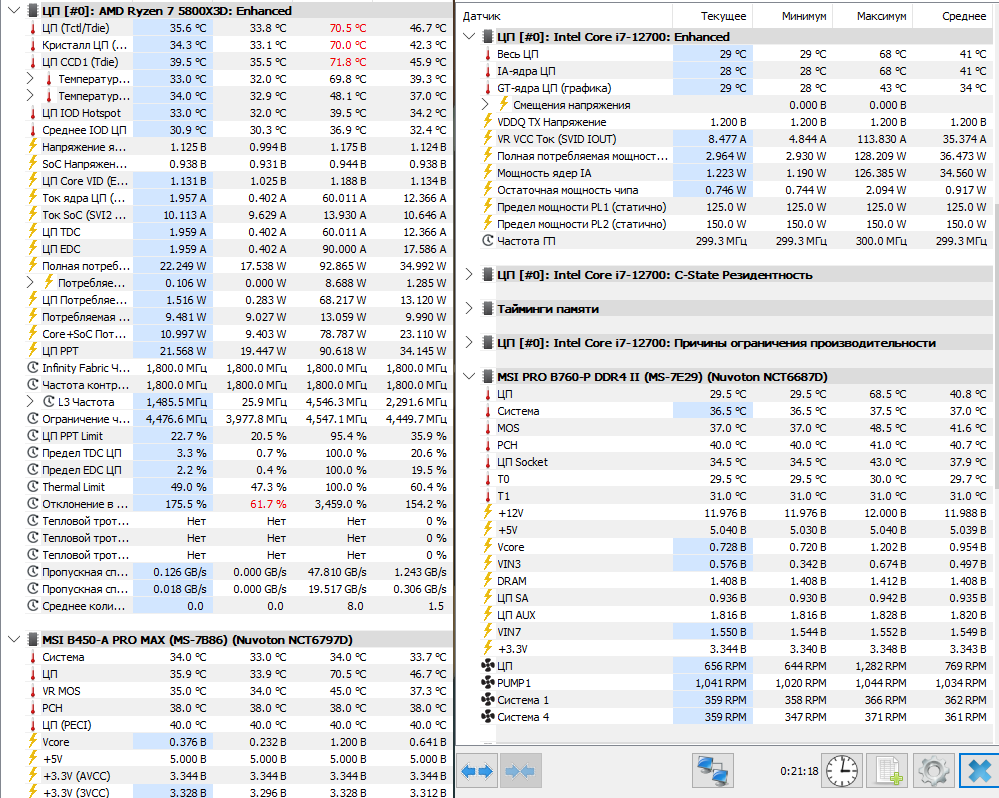Click the shrink layout arrows button
Image resolution: width=999 pixels, height=798 pixels.
point(520,771)
